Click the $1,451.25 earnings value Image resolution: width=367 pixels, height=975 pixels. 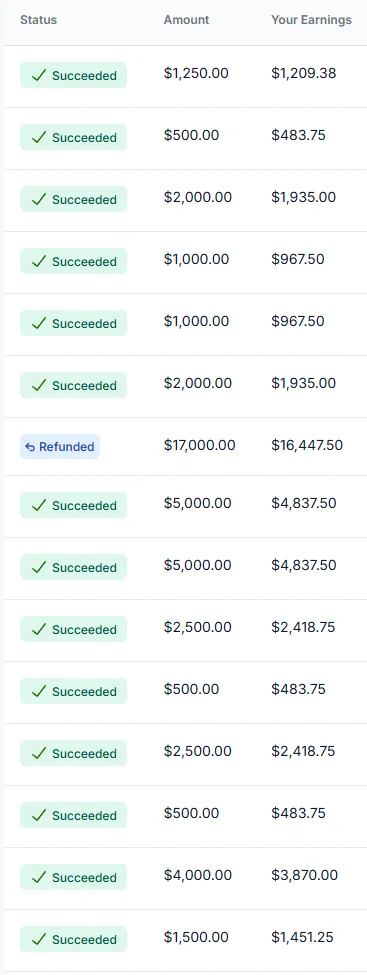(x=302, y=937)
